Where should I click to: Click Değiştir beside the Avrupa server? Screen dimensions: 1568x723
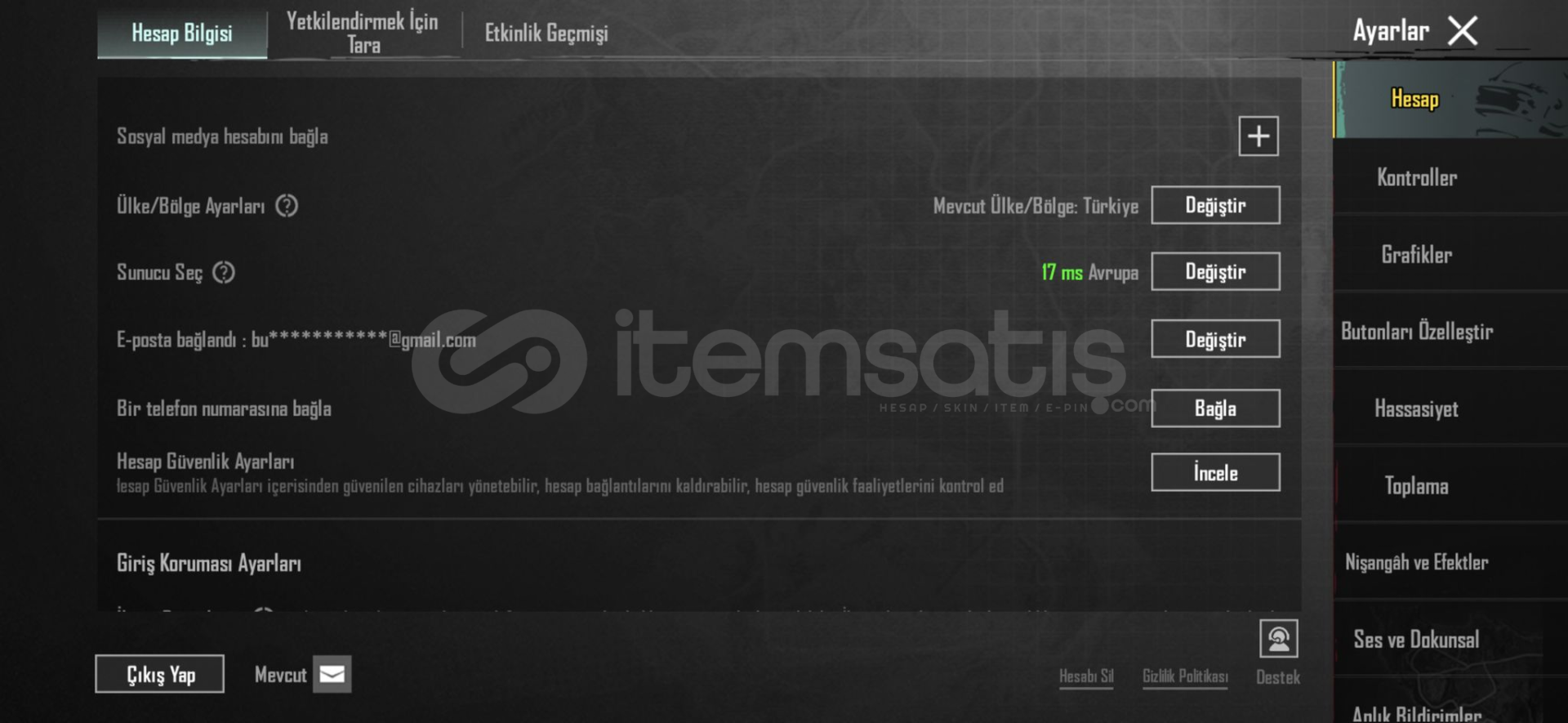click(x=1215, y=272)
